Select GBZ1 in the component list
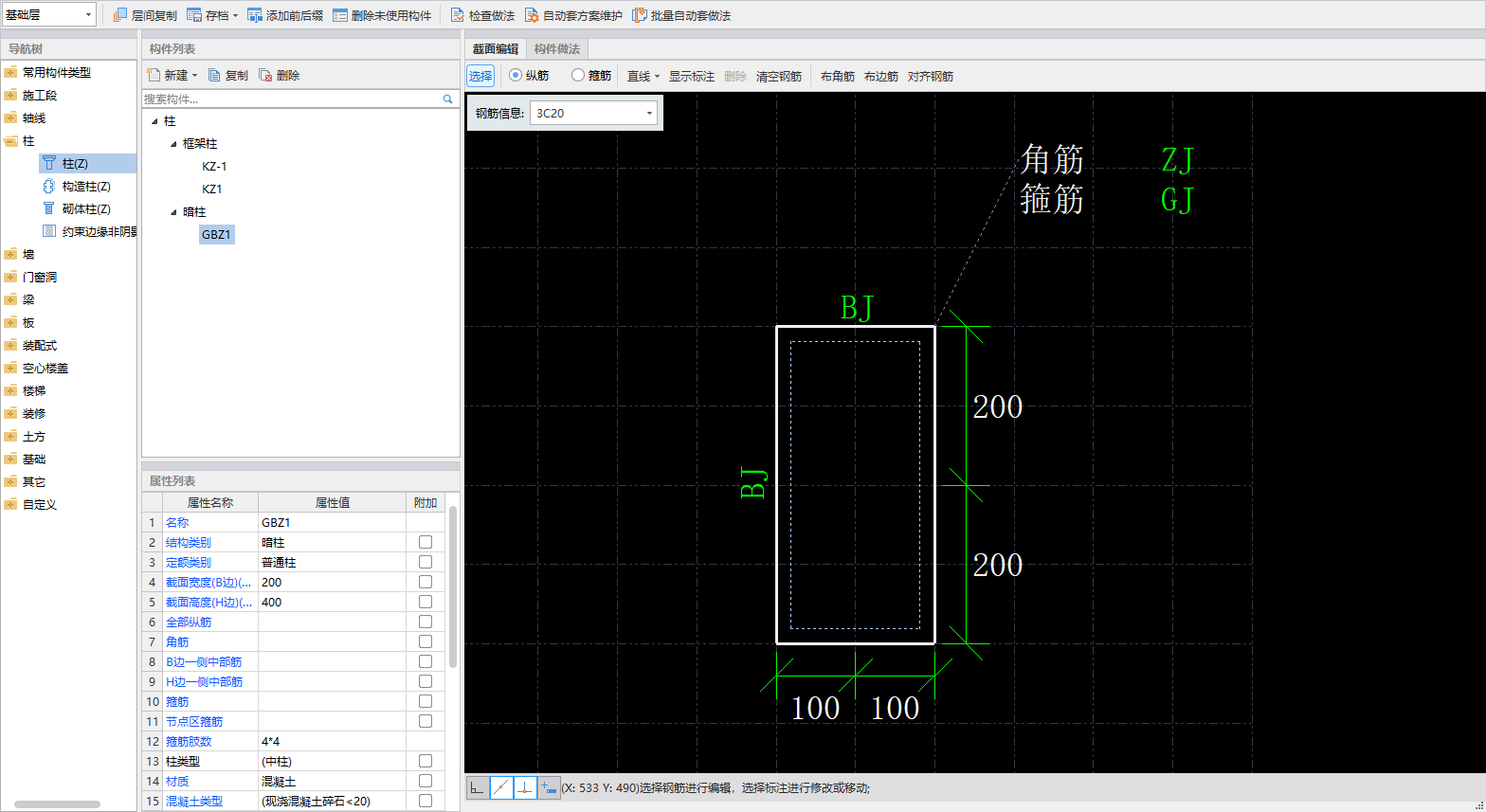 coord(216,234)
